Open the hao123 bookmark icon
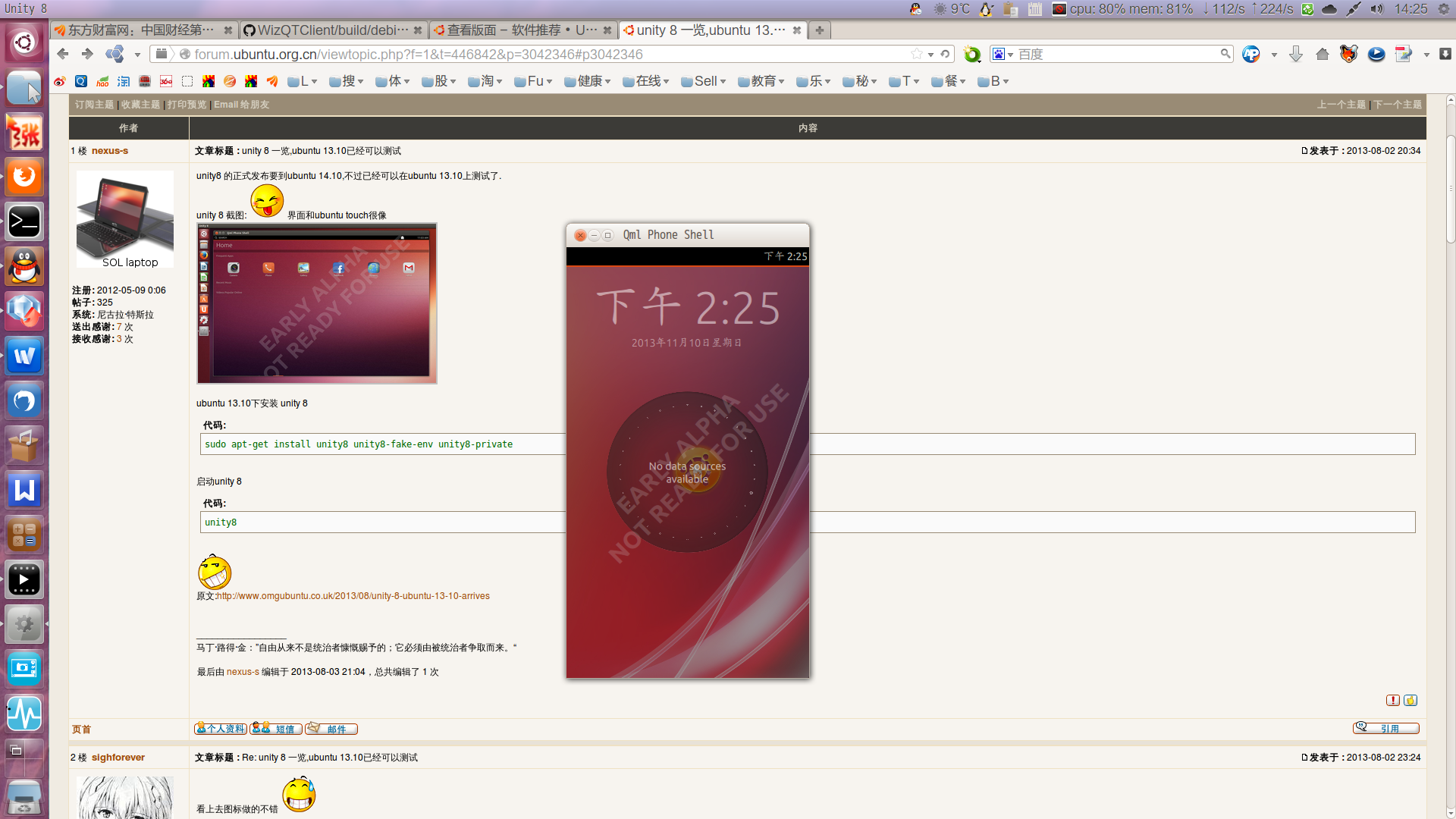Screen dimensions: 1456x819 pos(102,81)
